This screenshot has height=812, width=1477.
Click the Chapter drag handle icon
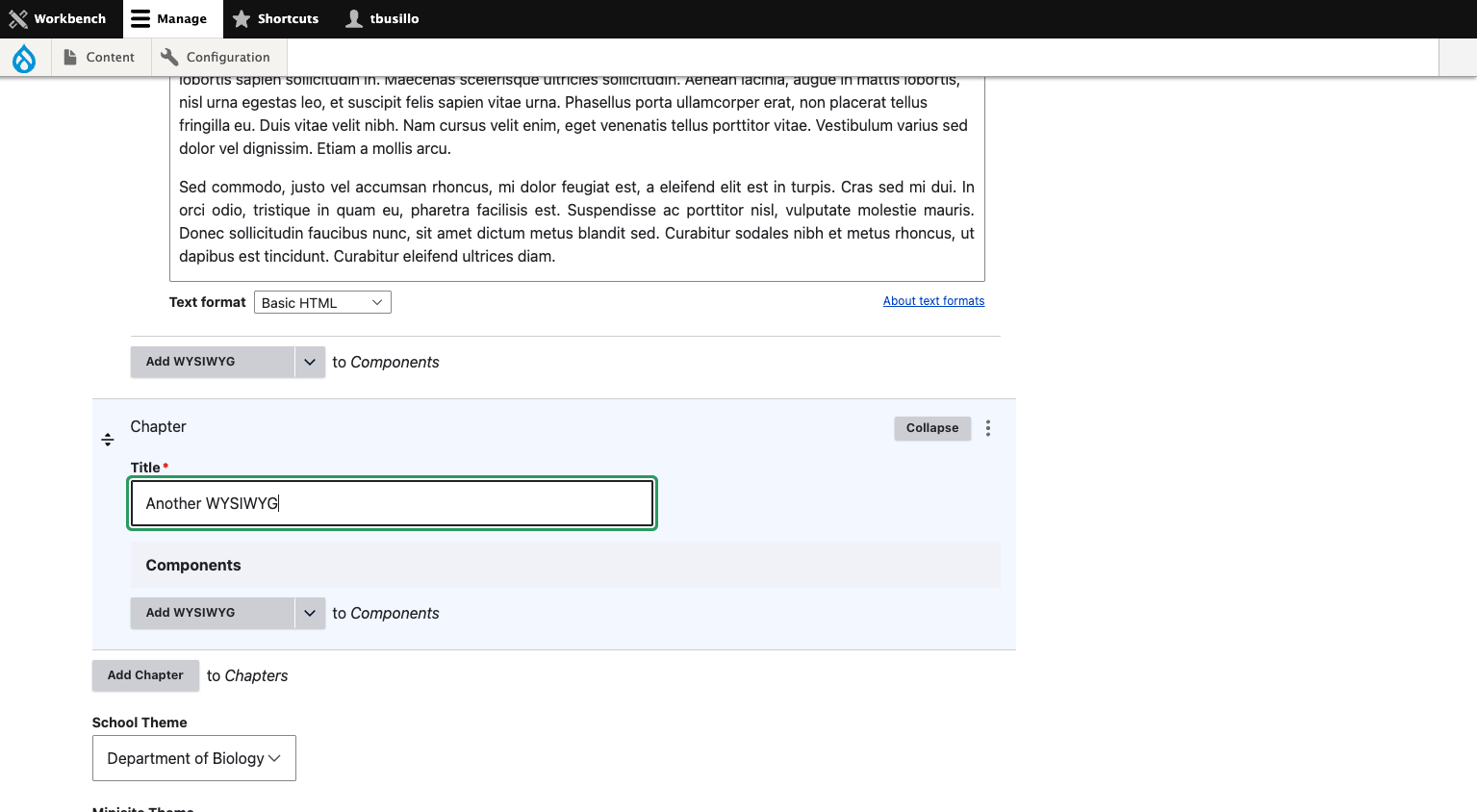pyautogui.click(x=108, y=440)
